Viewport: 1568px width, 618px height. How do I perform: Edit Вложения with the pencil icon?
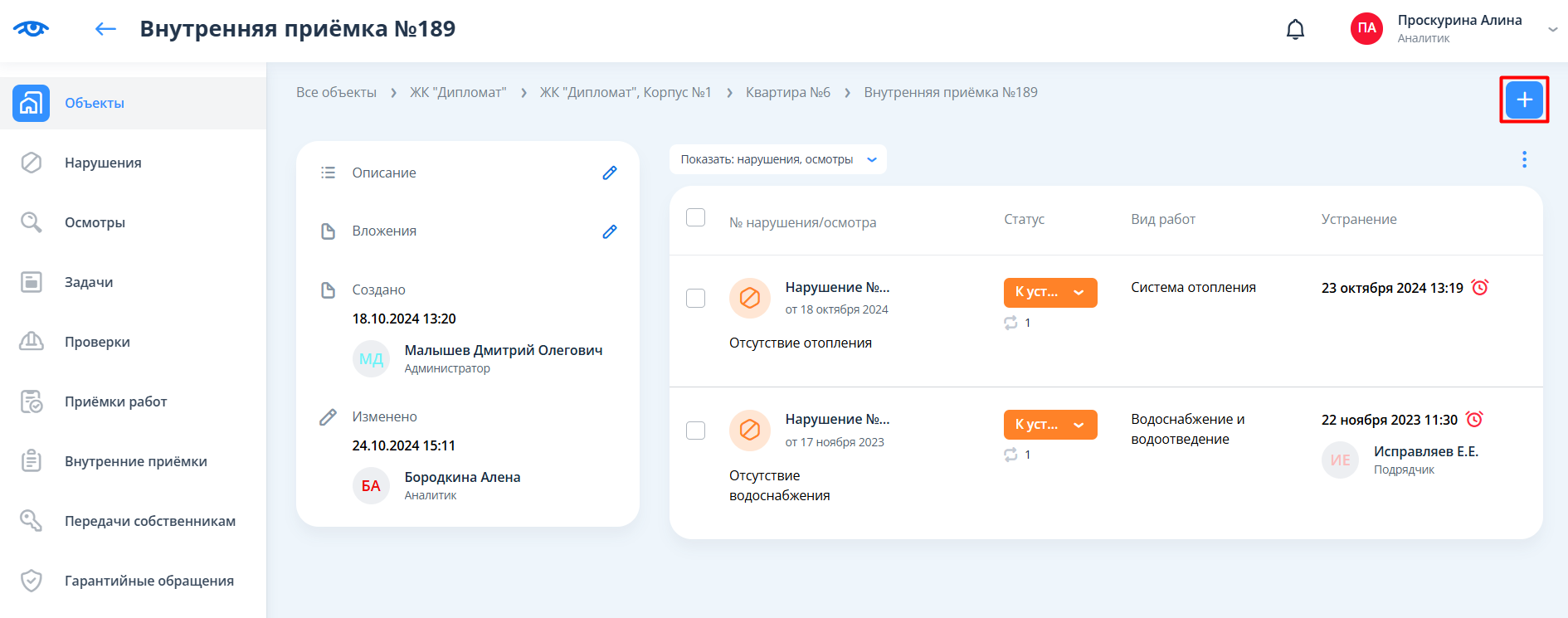[x=610, y=231]
